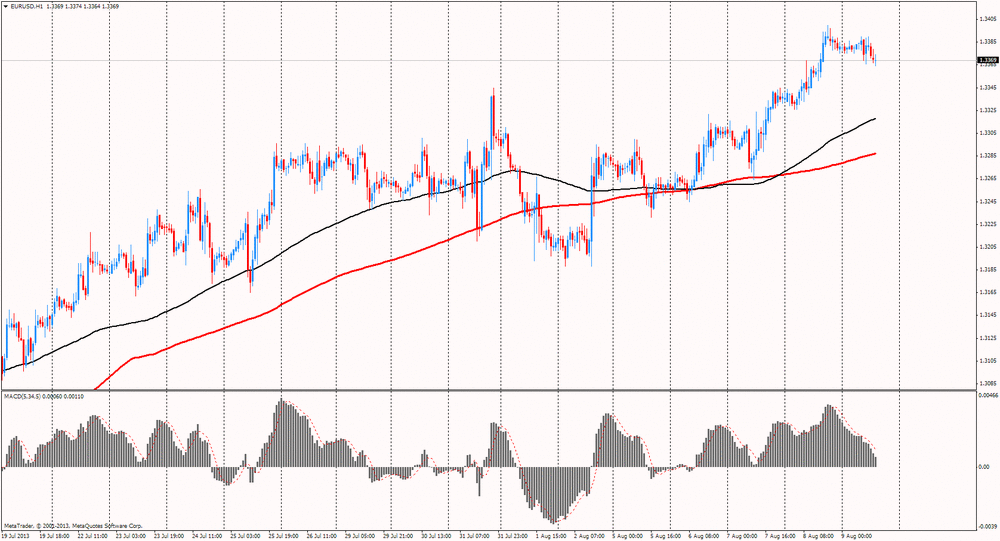Click the 23 Jul 19:00 time label
The width and height of the screenshot is (1000, 541).
[169, 537]
